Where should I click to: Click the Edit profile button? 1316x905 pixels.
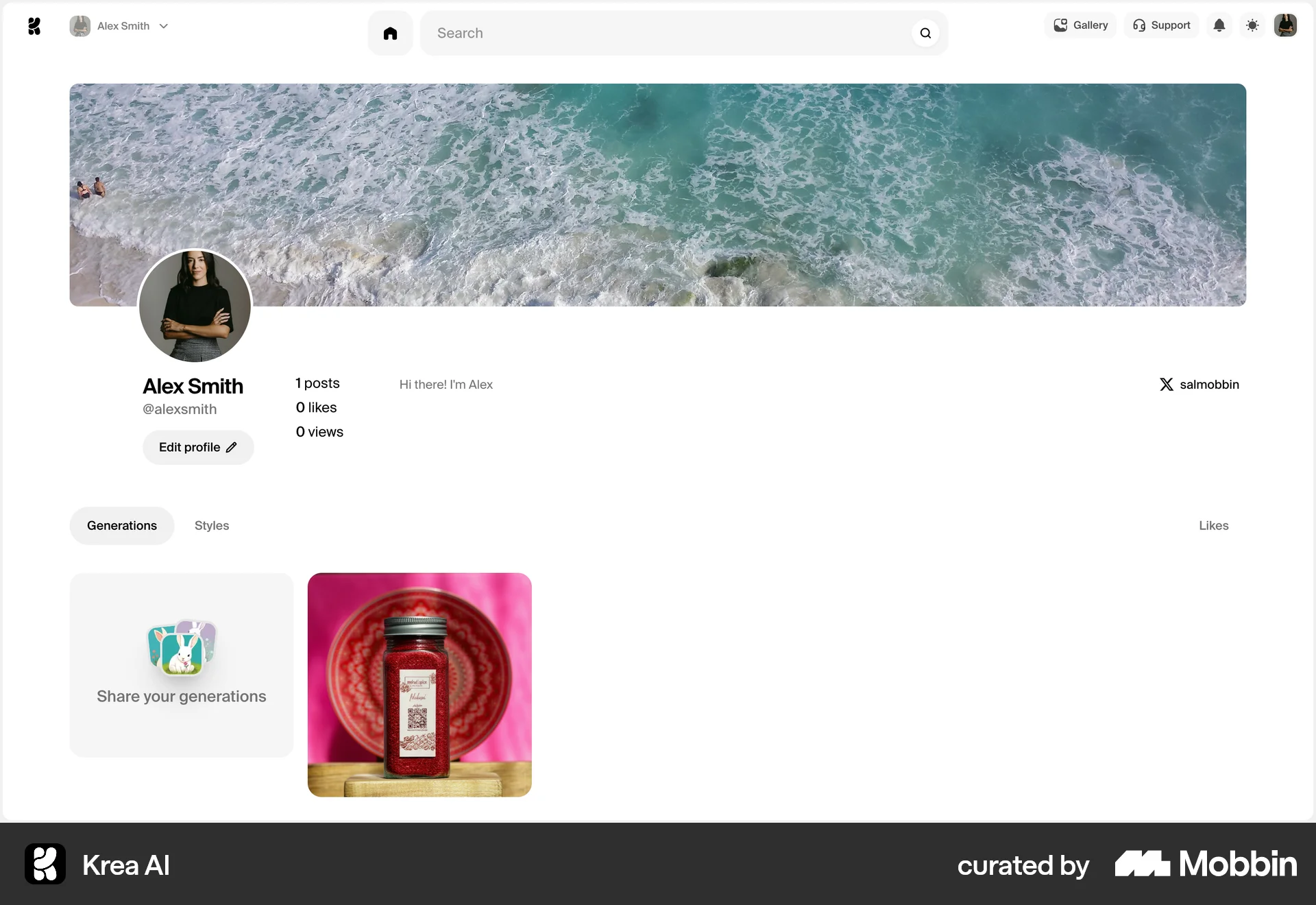tap(197, 447)
